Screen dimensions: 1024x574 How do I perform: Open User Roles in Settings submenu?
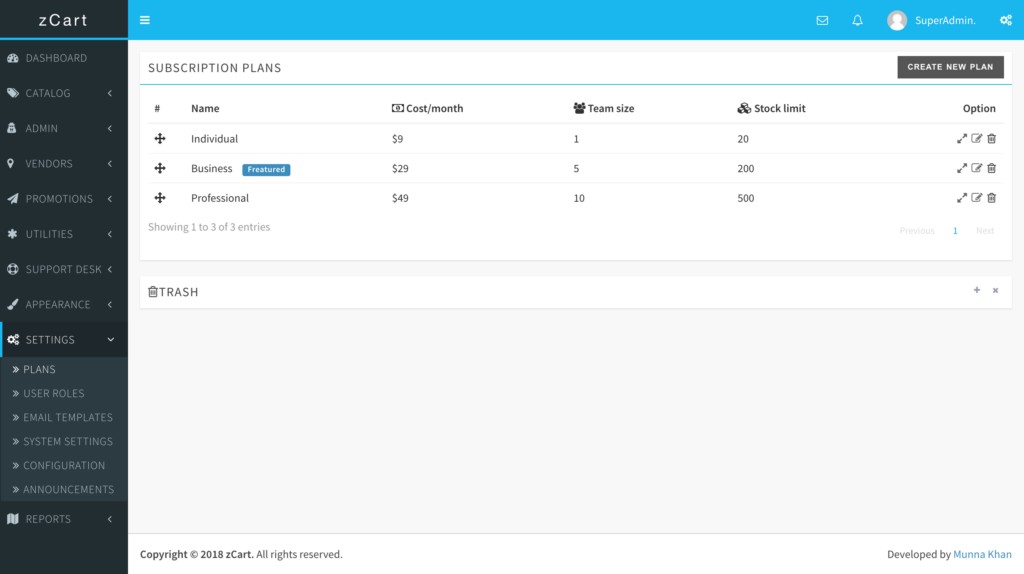[x=54, y=393]
